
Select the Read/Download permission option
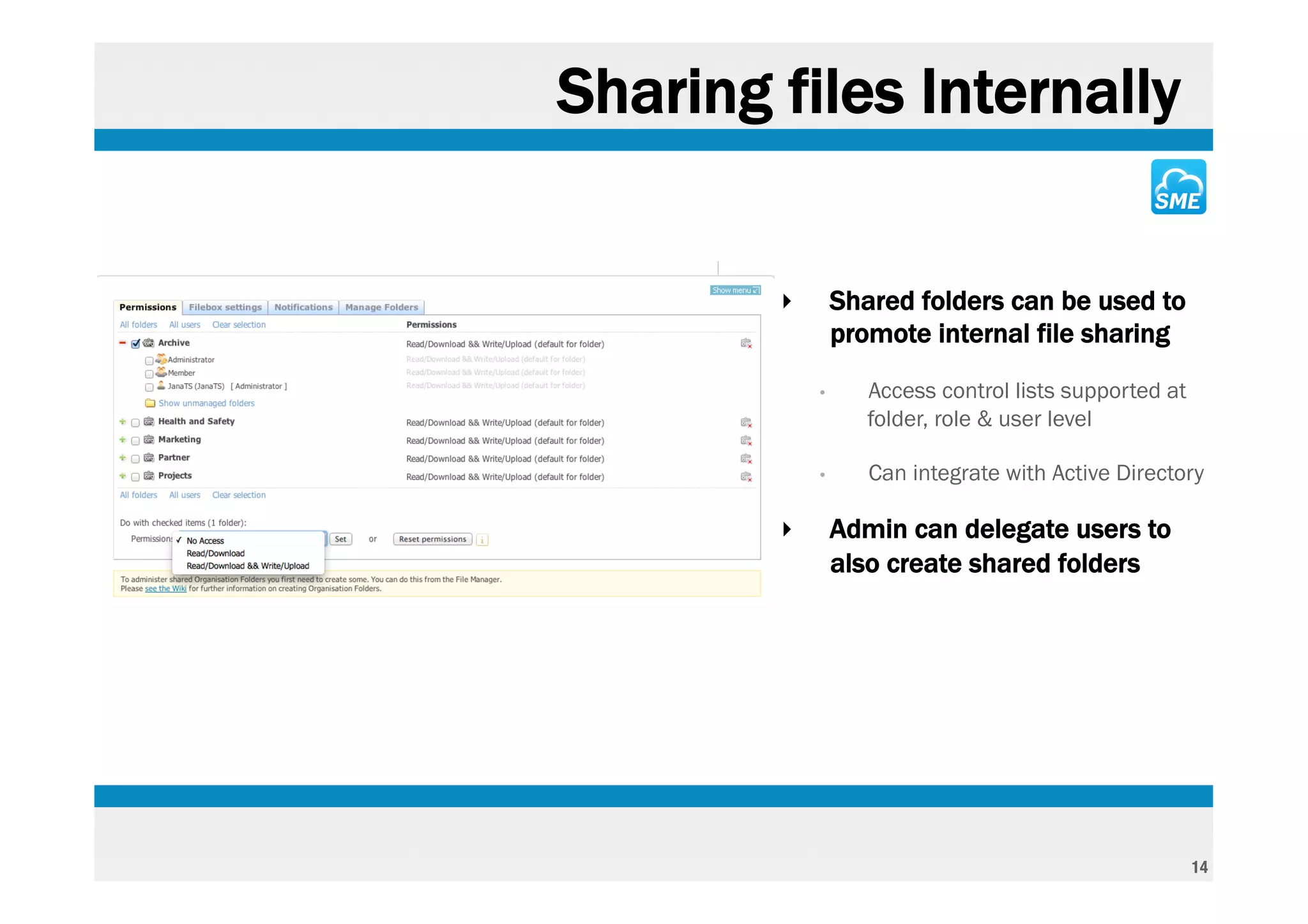(x=249, y=554)
